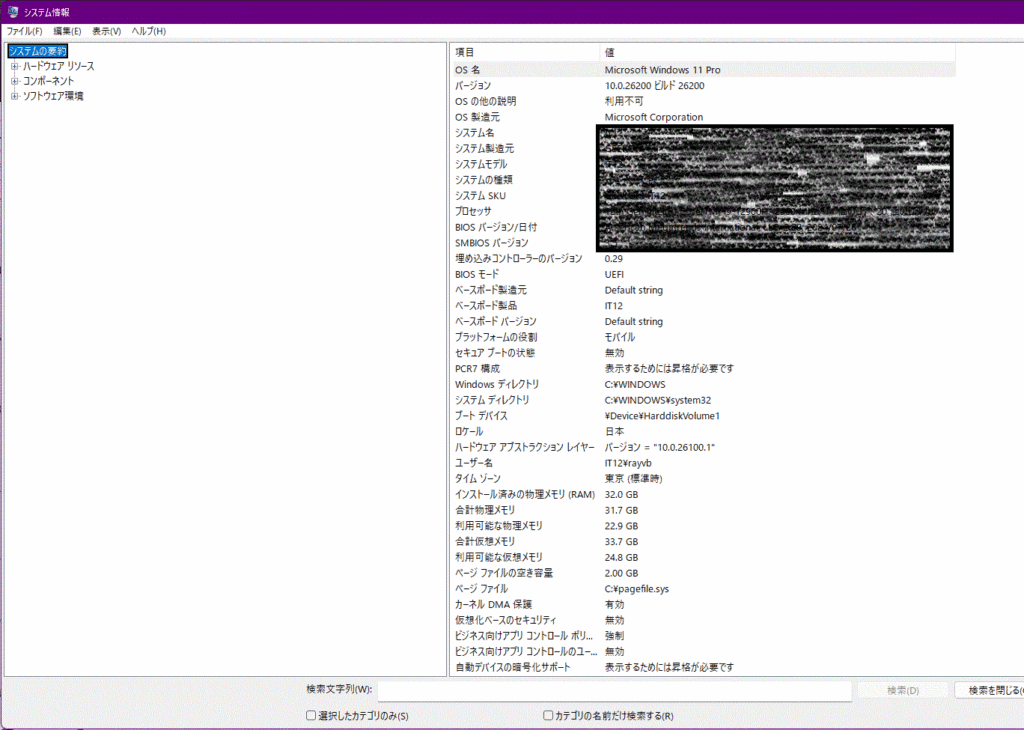Image resolution: width=1024 pixels, height=730 pixels.
Task: Select ソフトウェア環境 tree label
Action: click(53, 96)
